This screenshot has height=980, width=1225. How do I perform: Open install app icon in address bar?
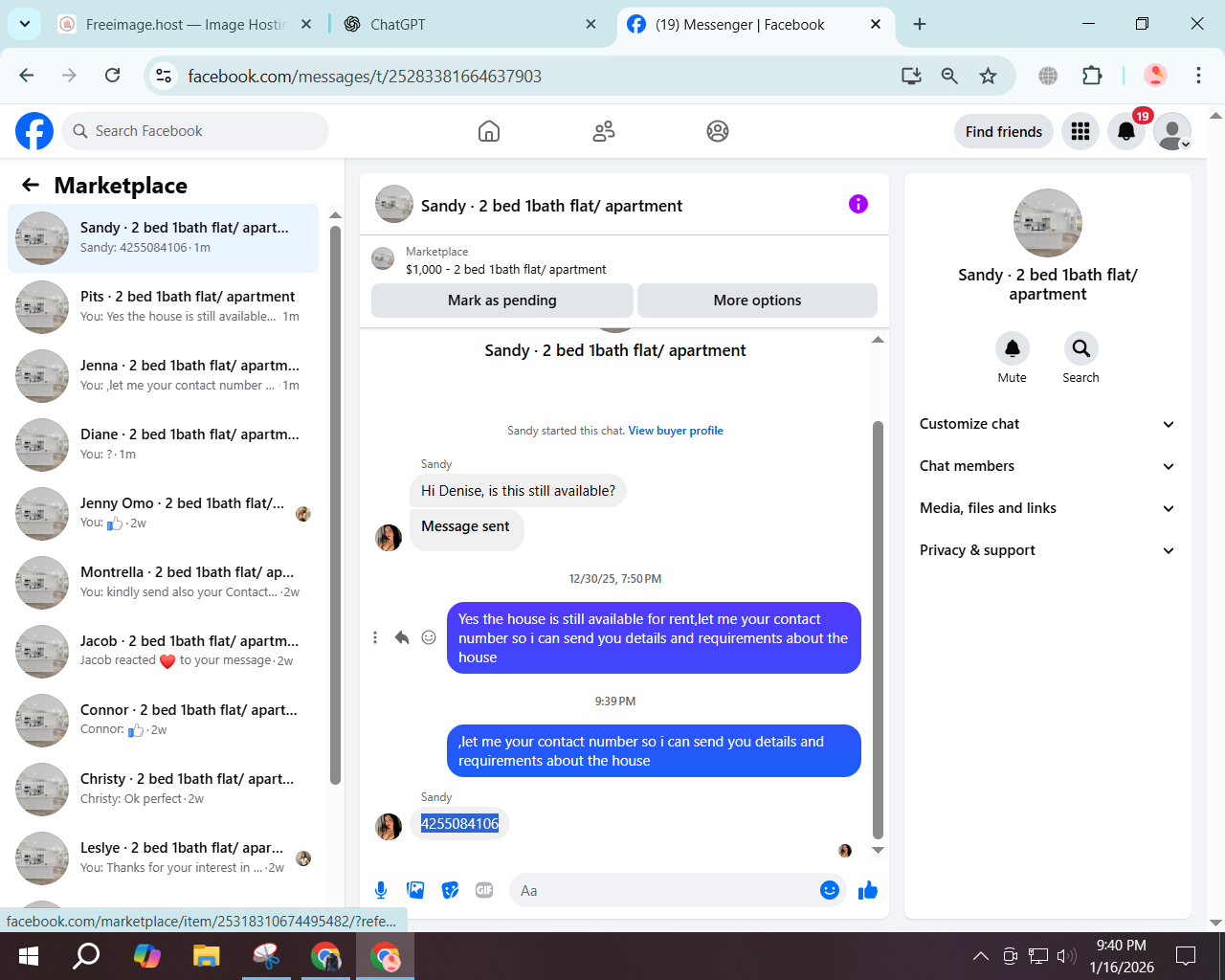(x=911, y=76)
